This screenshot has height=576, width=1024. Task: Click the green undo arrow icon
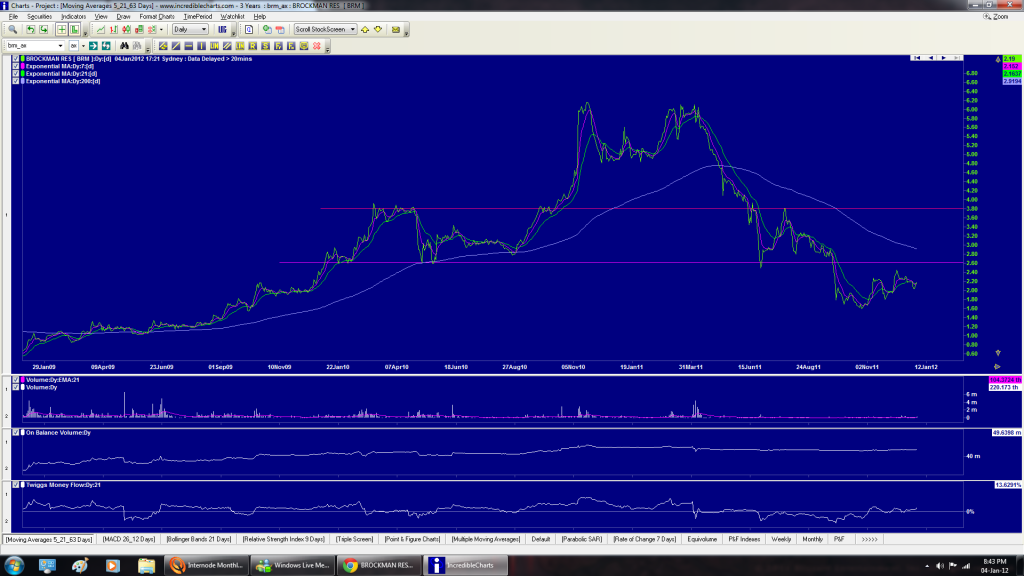[x=31, y=29]
